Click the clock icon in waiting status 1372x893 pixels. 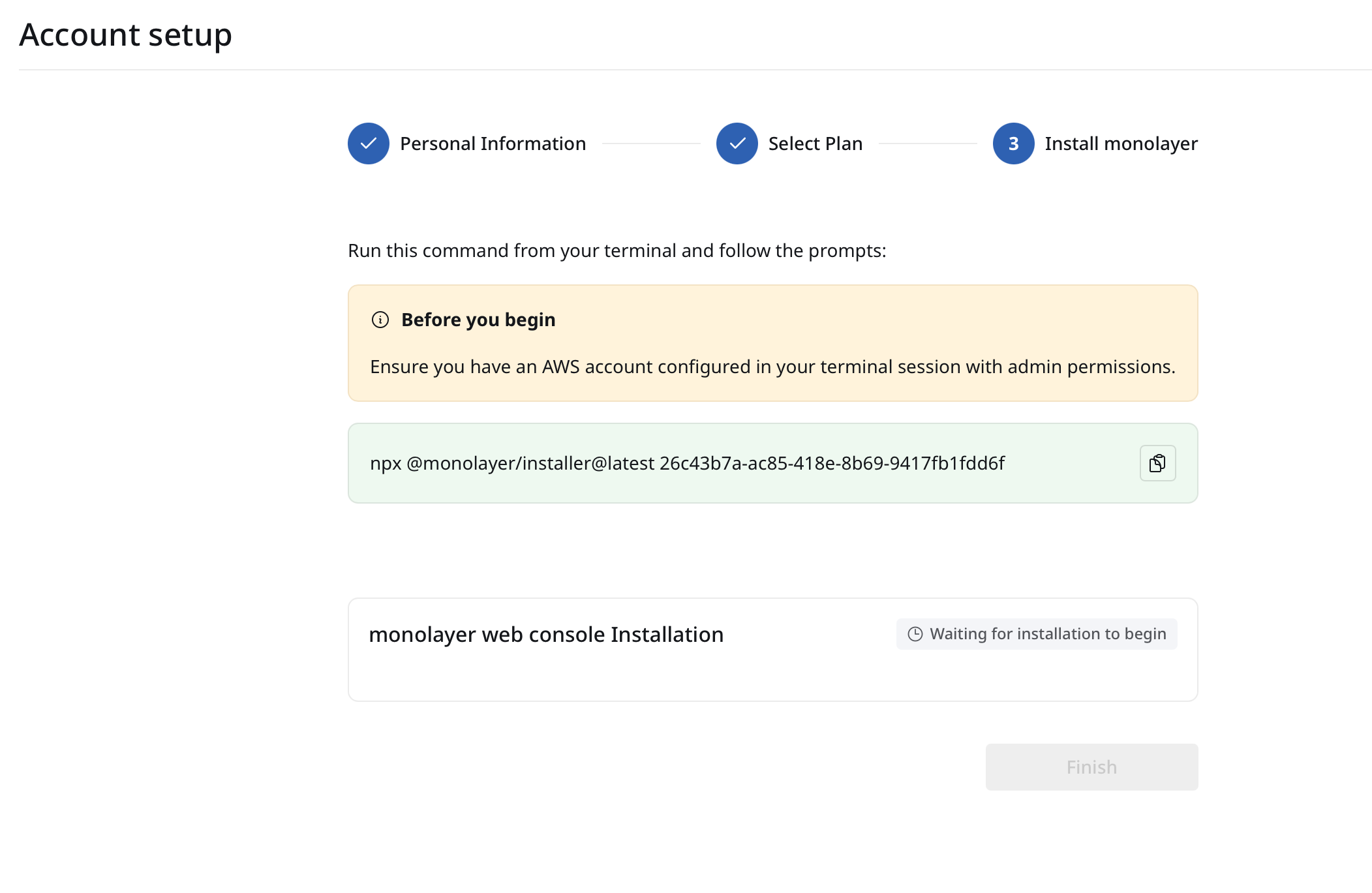click(915, 634)
